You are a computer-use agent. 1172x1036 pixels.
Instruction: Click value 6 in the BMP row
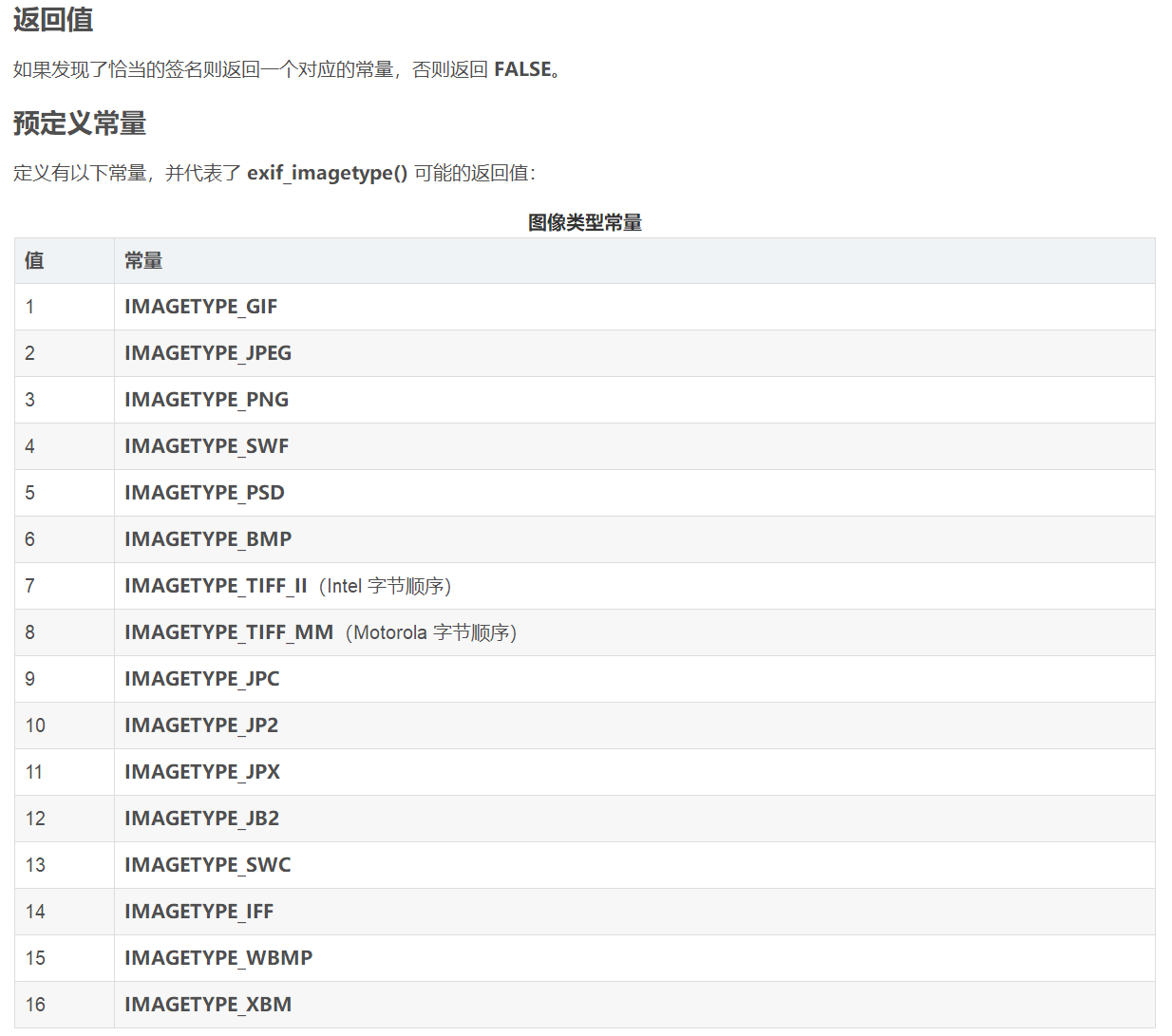click(29, 539)
